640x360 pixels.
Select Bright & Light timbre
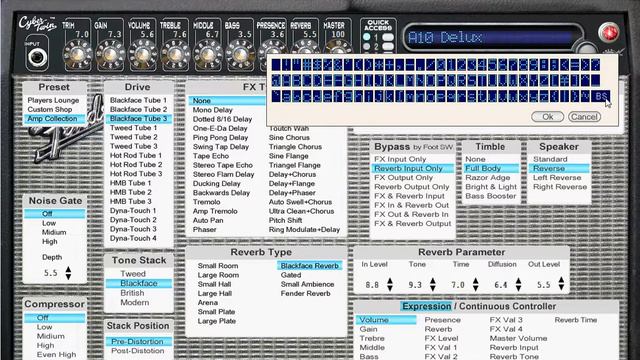491,187
